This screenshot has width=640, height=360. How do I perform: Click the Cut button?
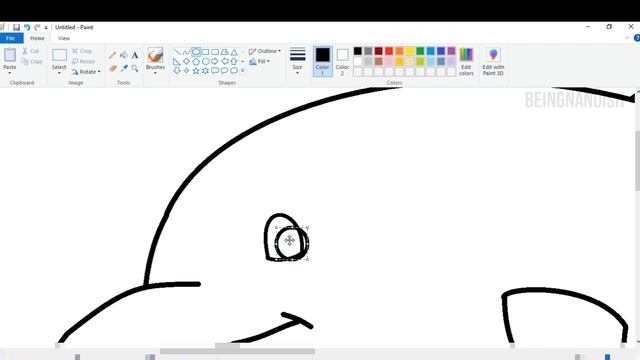(x=31, y=51)
